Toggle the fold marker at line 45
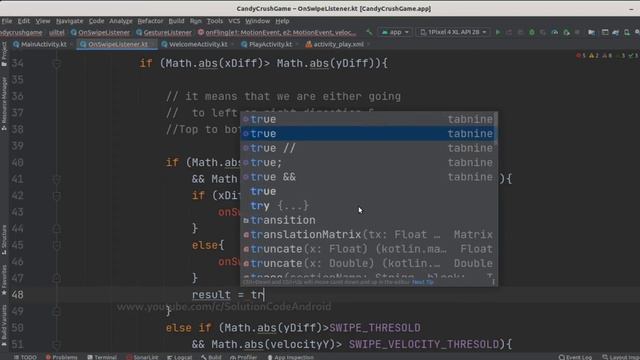Viewport: 640px width, 360px height. [57, 245]
